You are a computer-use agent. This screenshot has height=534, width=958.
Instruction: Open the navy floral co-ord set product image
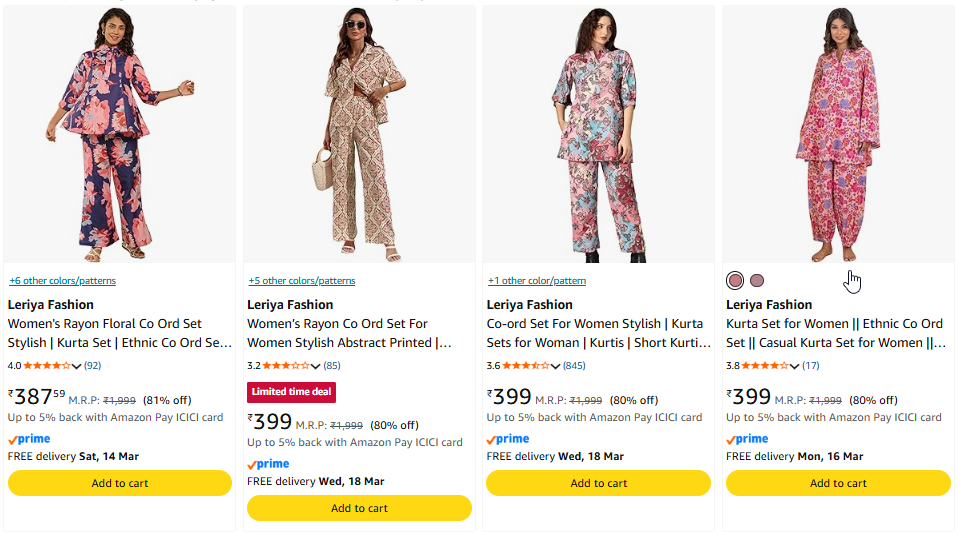pyautogui.click(x=120, y=135)
